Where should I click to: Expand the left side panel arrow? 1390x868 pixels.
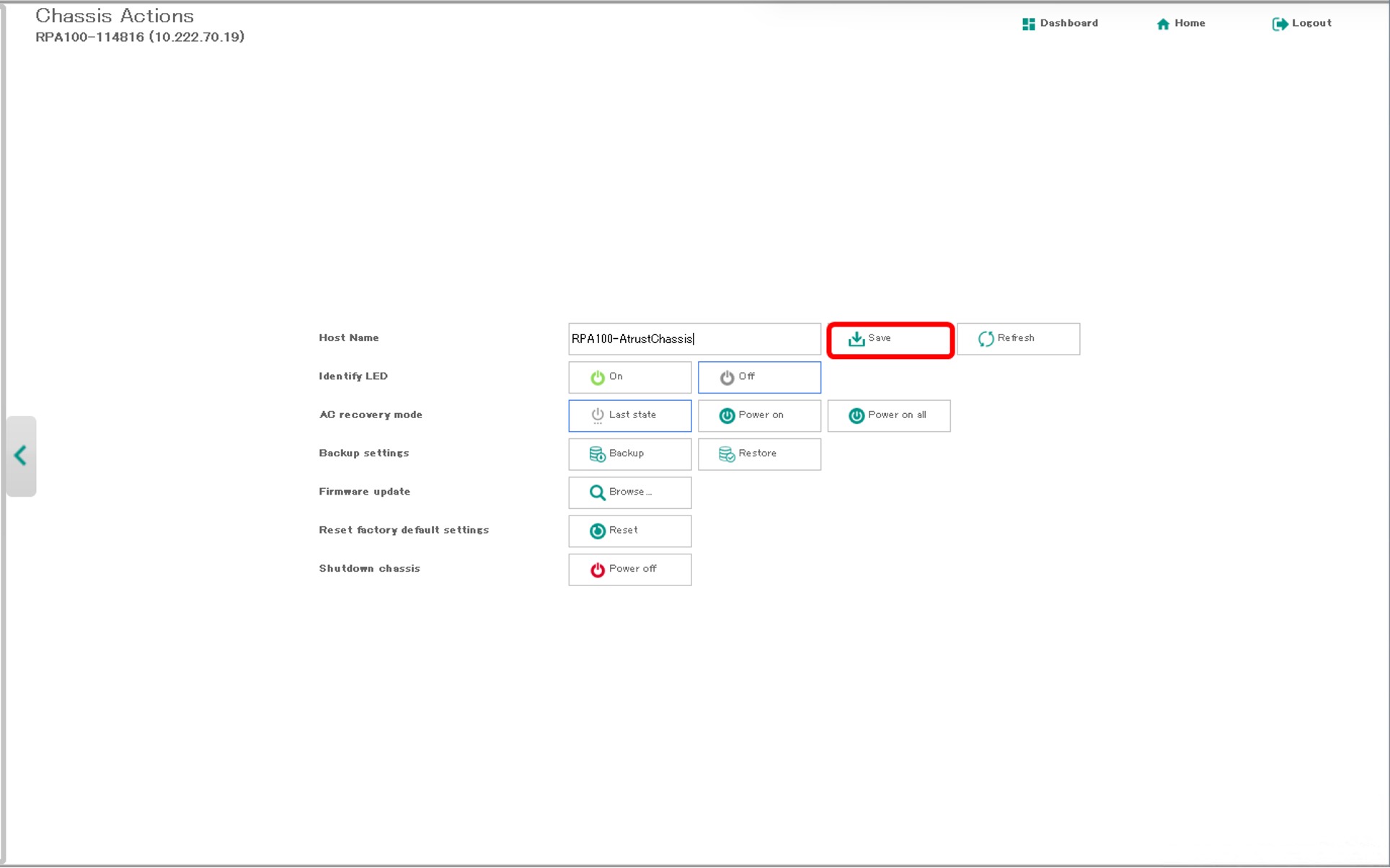pos(21,456)
